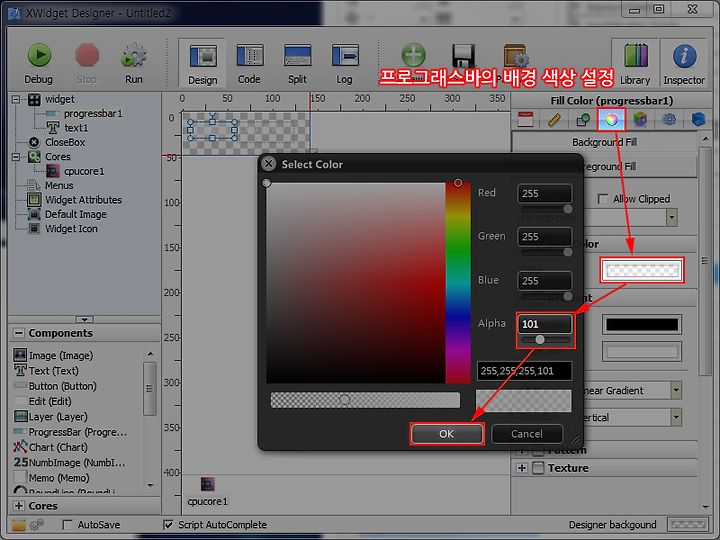This screenshot has height=540, width=720.
Task: Open the Inspector panel
Action: pyautogui.click(x=684, y=63)
